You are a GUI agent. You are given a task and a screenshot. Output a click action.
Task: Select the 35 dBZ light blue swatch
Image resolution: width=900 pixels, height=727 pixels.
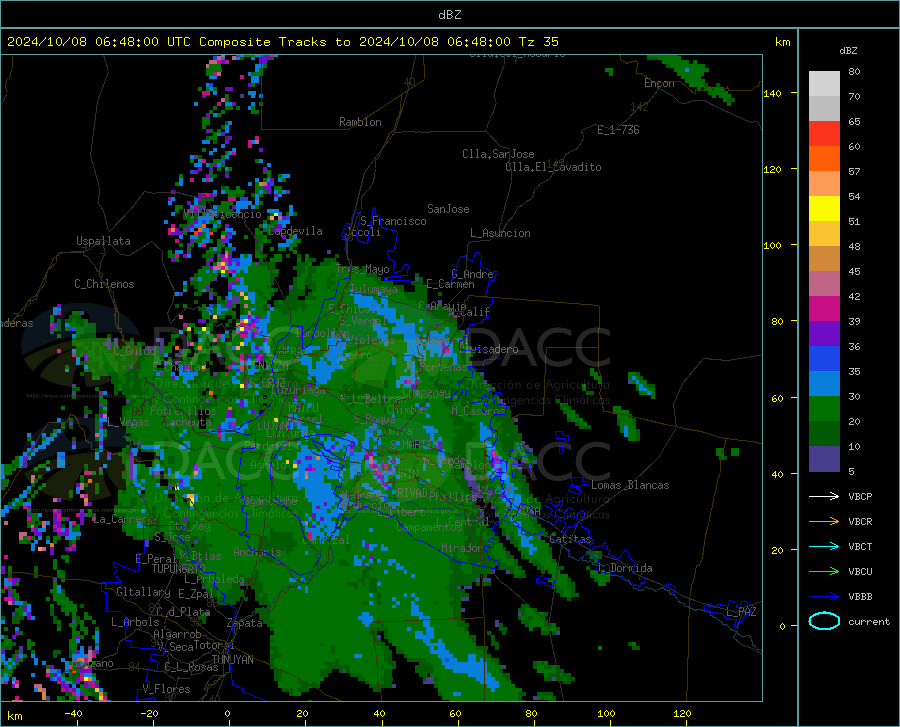[824, 384]
